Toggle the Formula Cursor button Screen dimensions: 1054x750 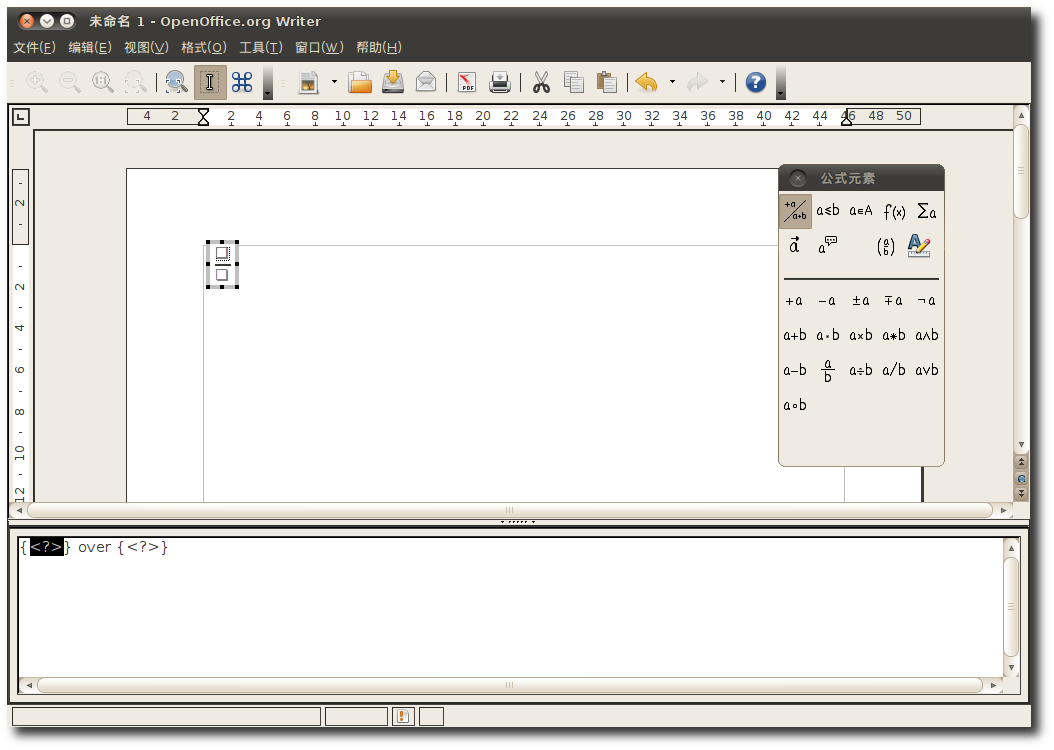210,83
